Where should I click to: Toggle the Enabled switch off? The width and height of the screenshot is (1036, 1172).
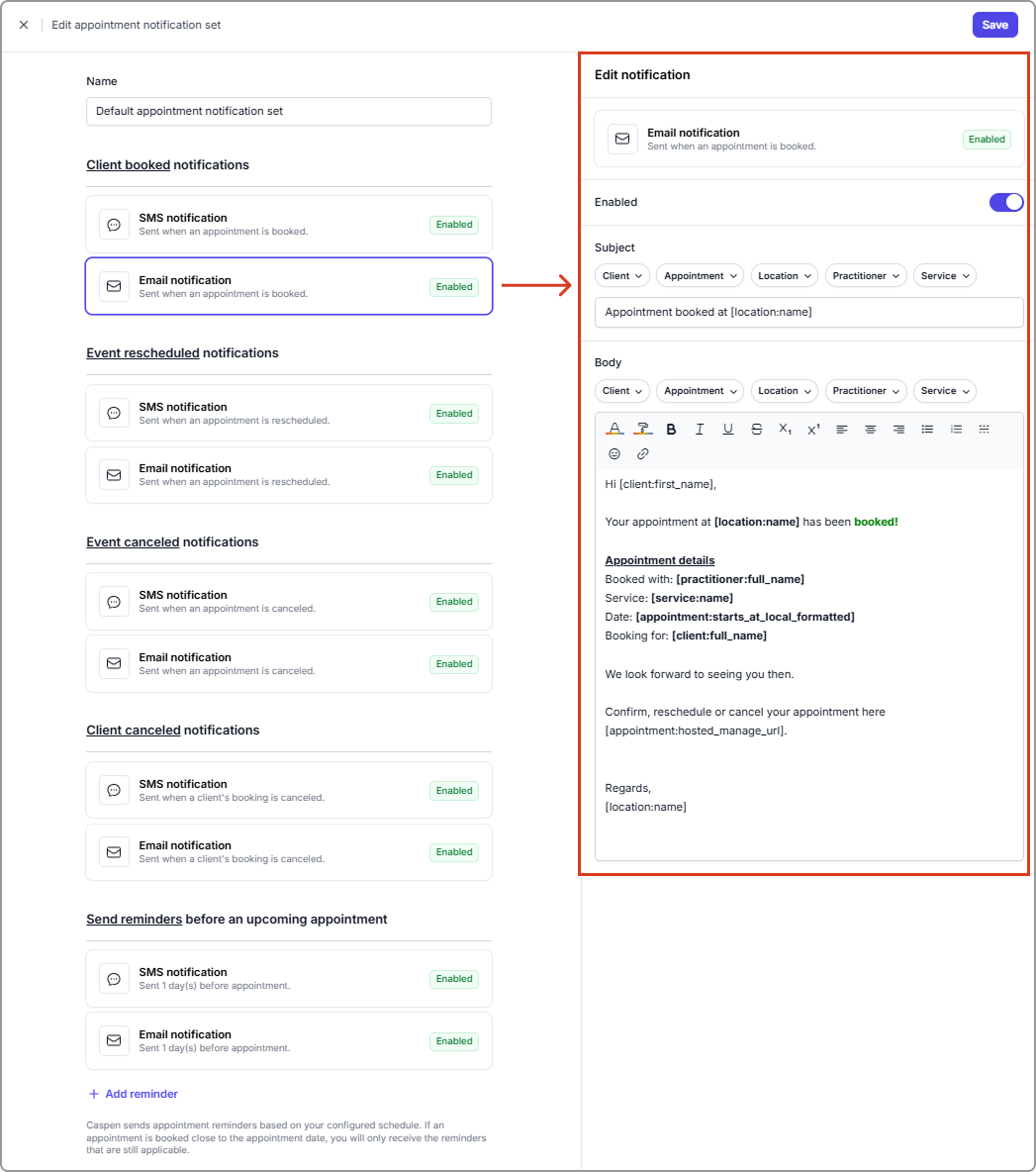tap(1005, 202)
